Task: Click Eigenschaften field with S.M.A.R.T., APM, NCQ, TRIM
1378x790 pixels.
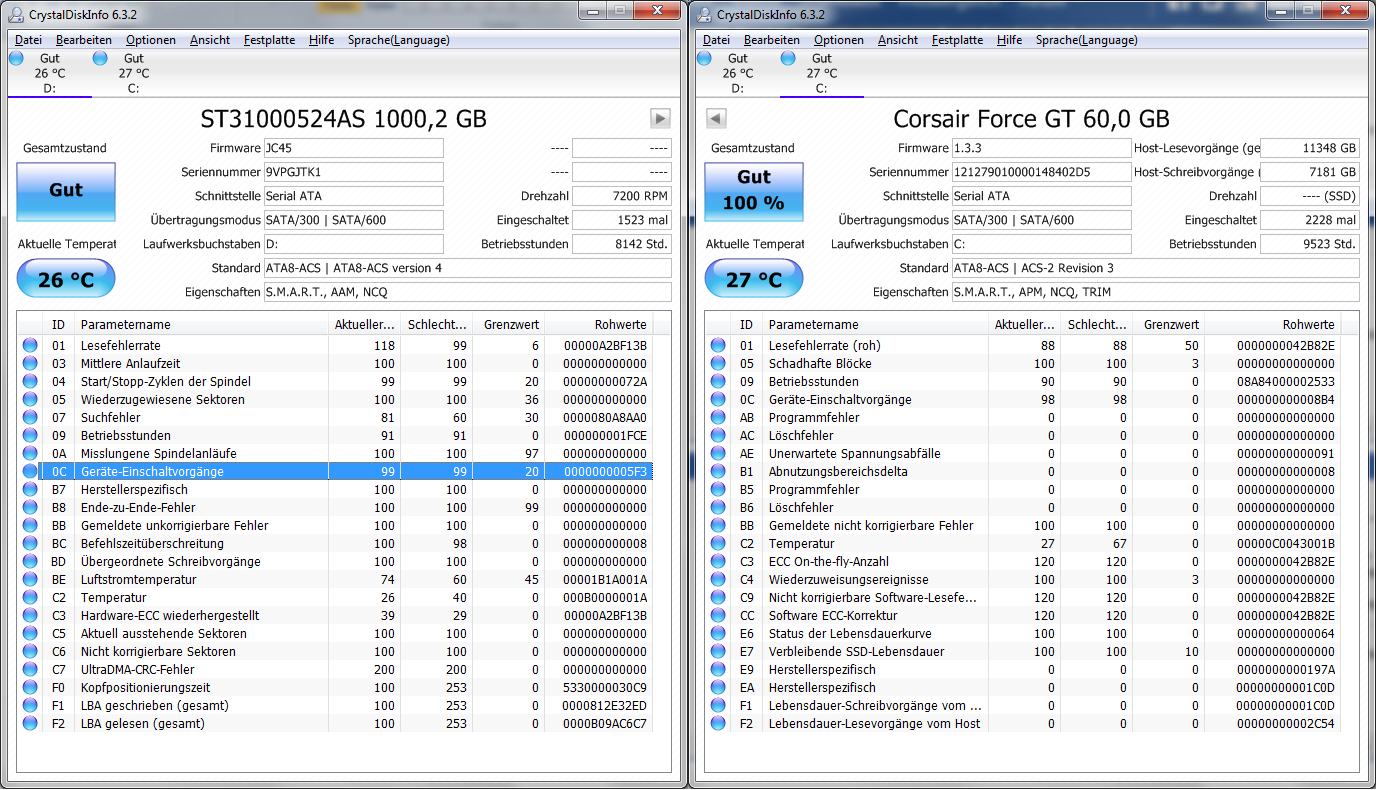Action: pyautogui.click(x=1155, y=292)
